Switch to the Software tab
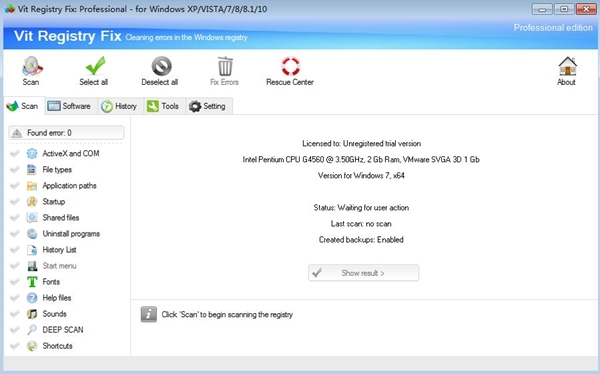The image size is (600, 374). (x=71, y=106)
